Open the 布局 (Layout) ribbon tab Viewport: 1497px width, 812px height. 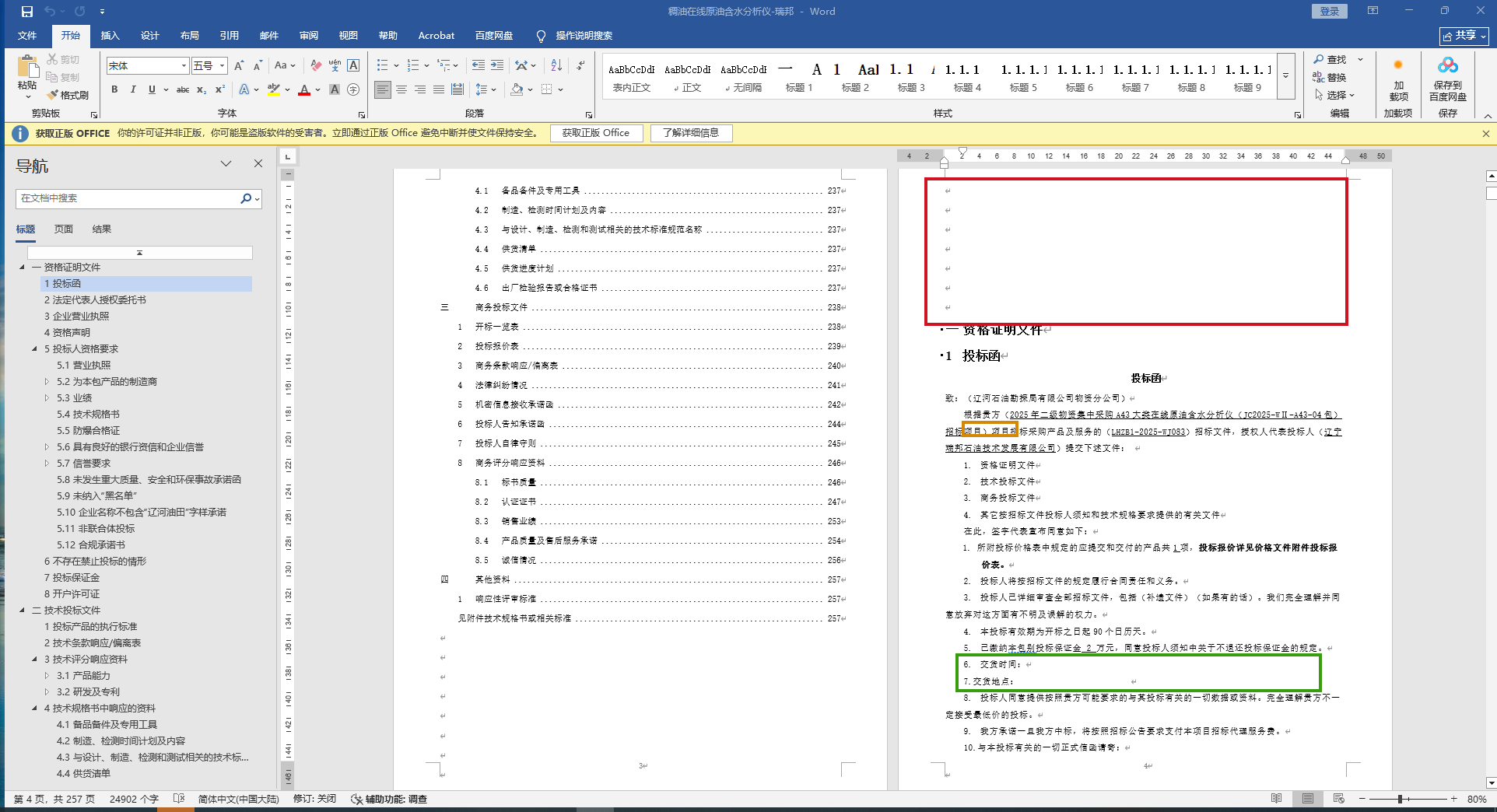point(189,36)
